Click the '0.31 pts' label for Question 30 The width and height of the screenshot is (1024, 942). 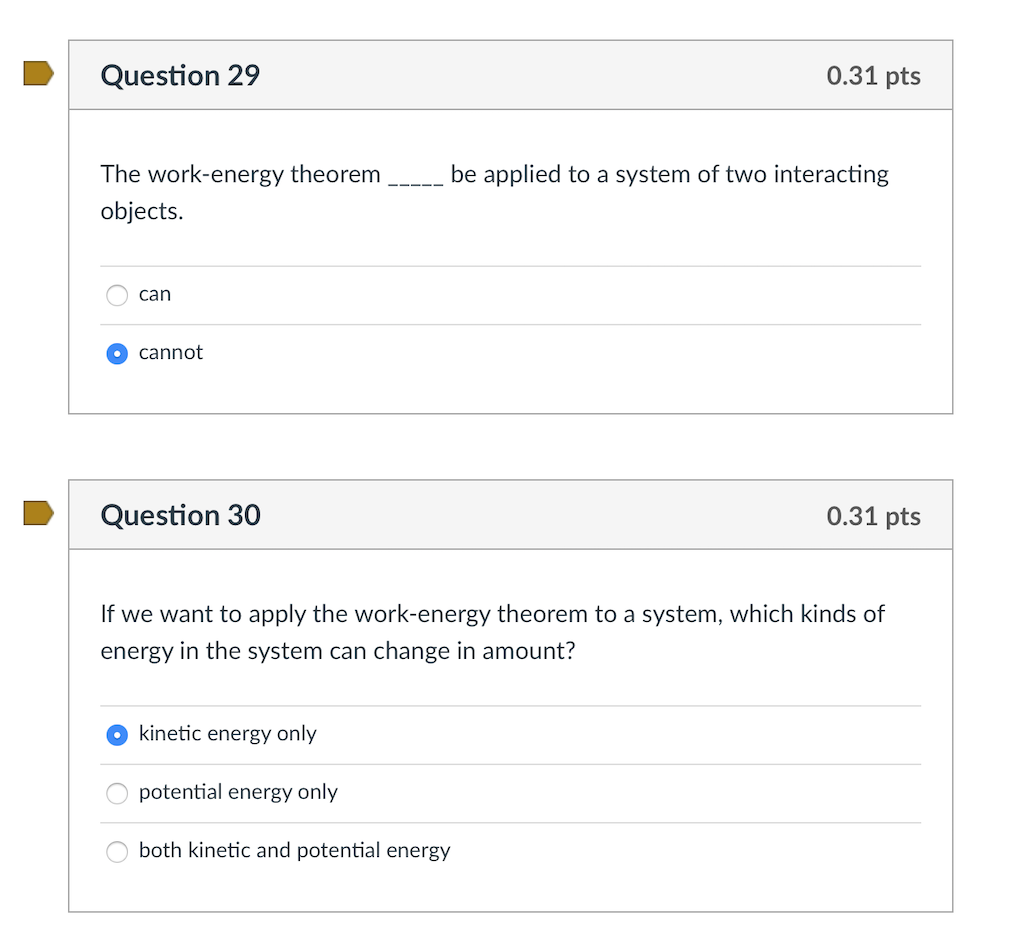click(x=873, y=516)
